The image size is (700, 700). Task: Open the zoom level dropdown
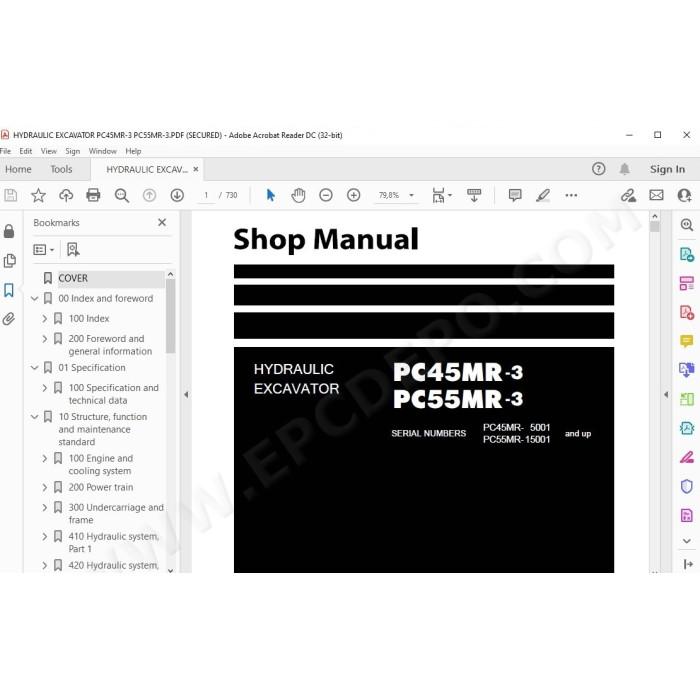411,195
